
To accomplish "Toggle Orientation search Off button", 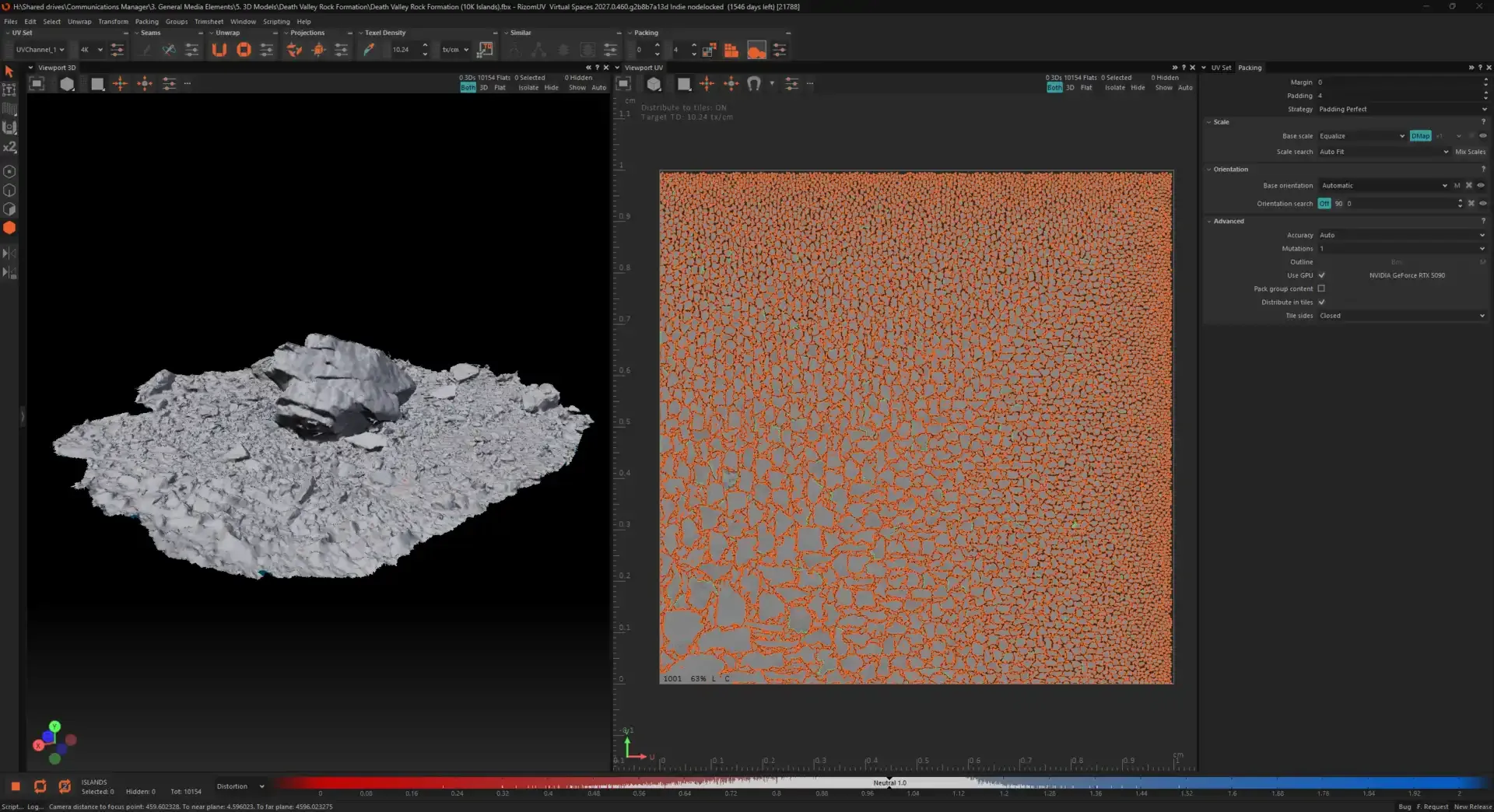I will pyautogui.click(x=1324, y=204).
